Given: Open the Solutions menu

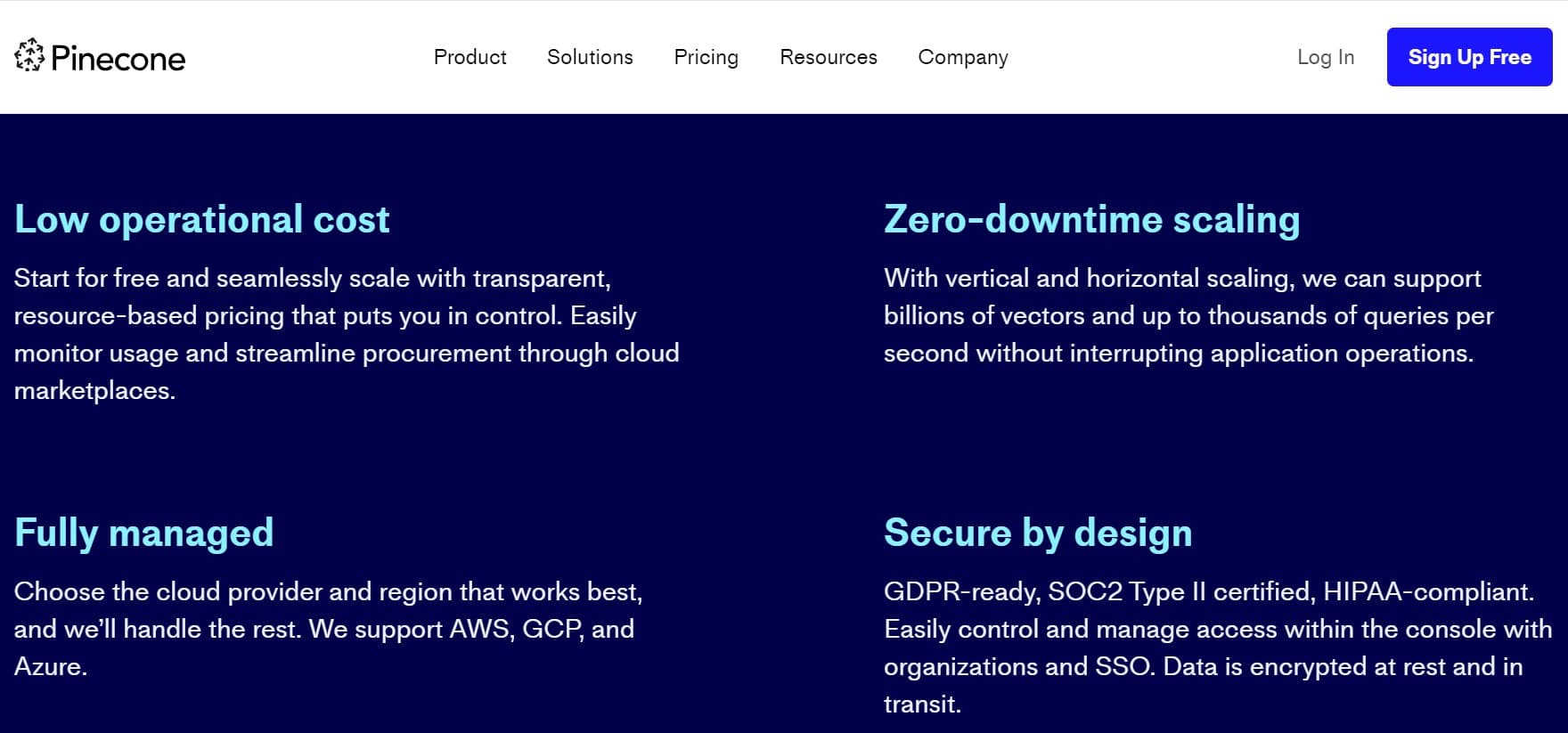Looking at the screenshot, I should pos(590,57).
